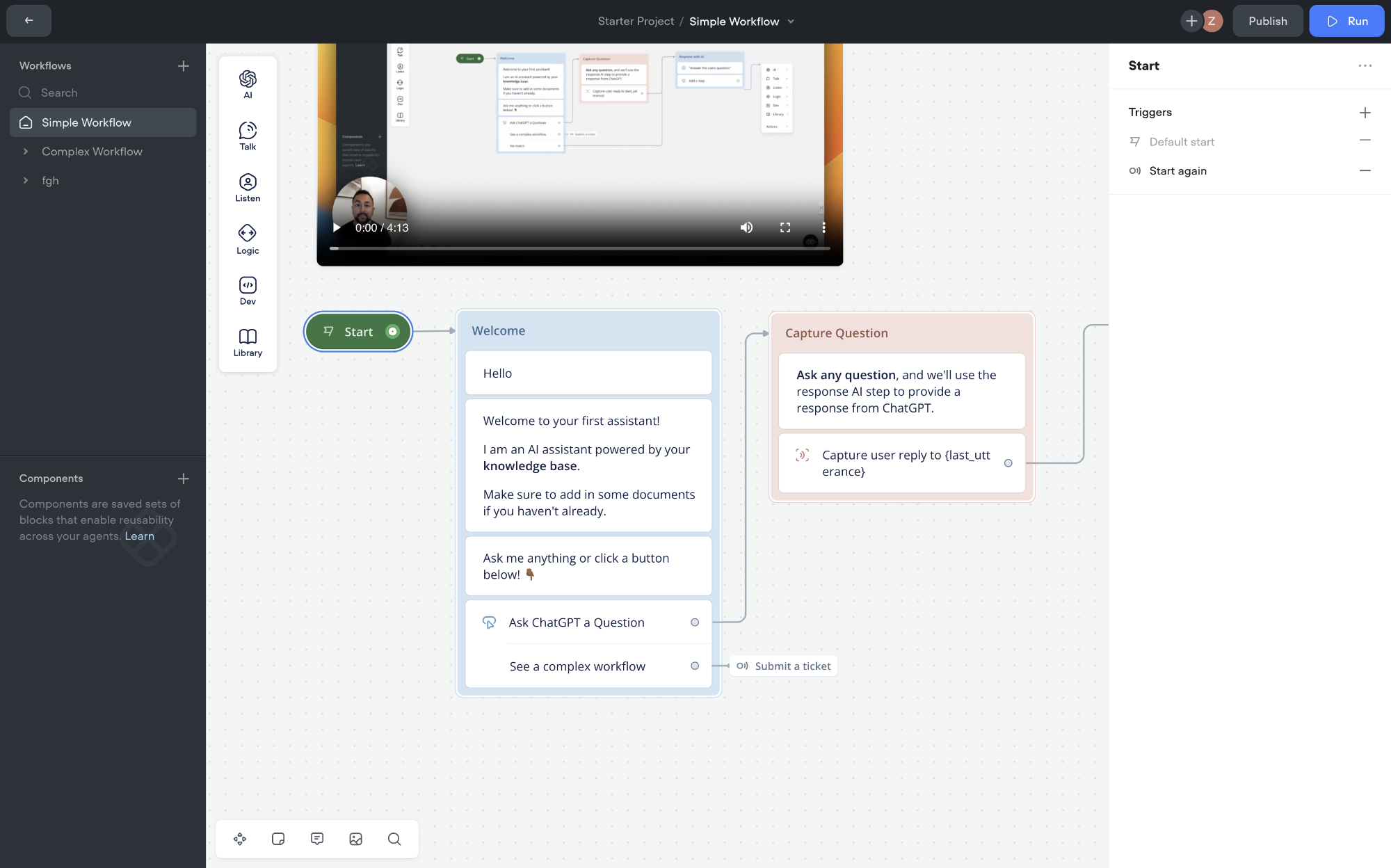Viewport: 1391px width, 868px height.
Task: Click the video progress bar
Action: 581,248
